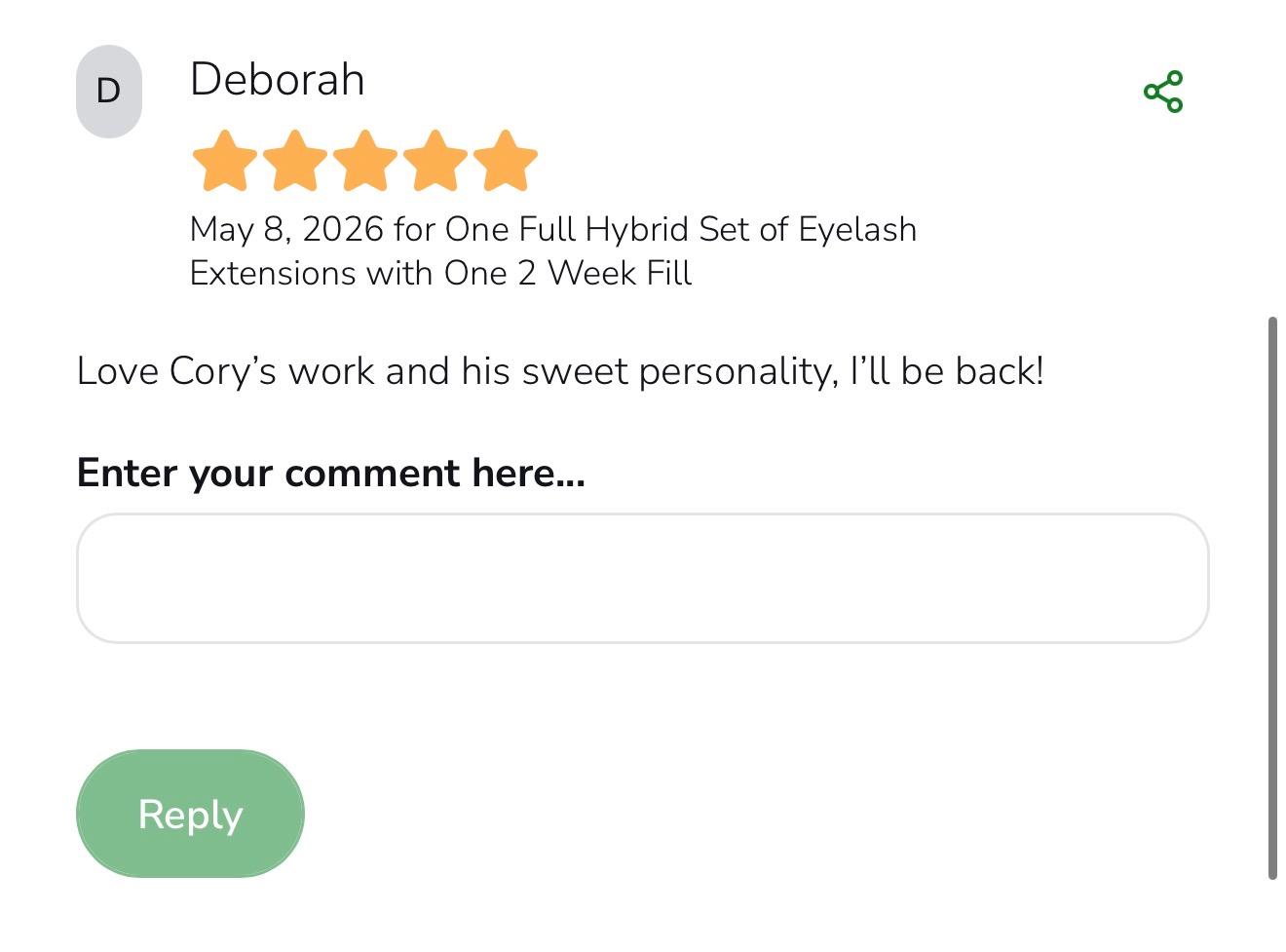Click the review text "Love Cory's work"

(226, 371)
